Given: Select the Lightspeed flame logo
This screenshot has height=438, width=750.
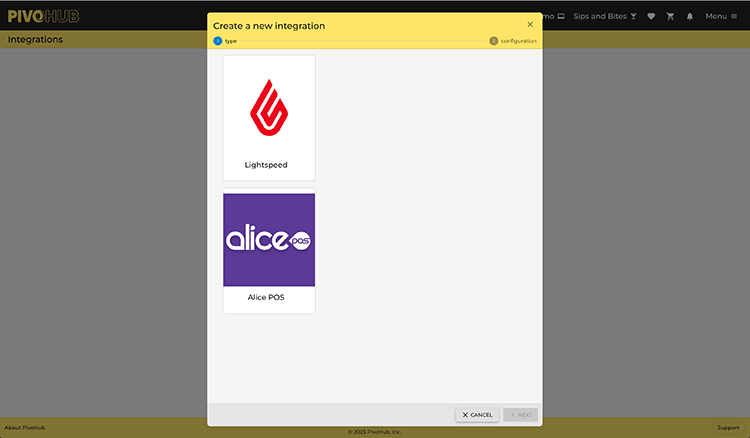Looking at the screenshot, I should pos(268,108).
